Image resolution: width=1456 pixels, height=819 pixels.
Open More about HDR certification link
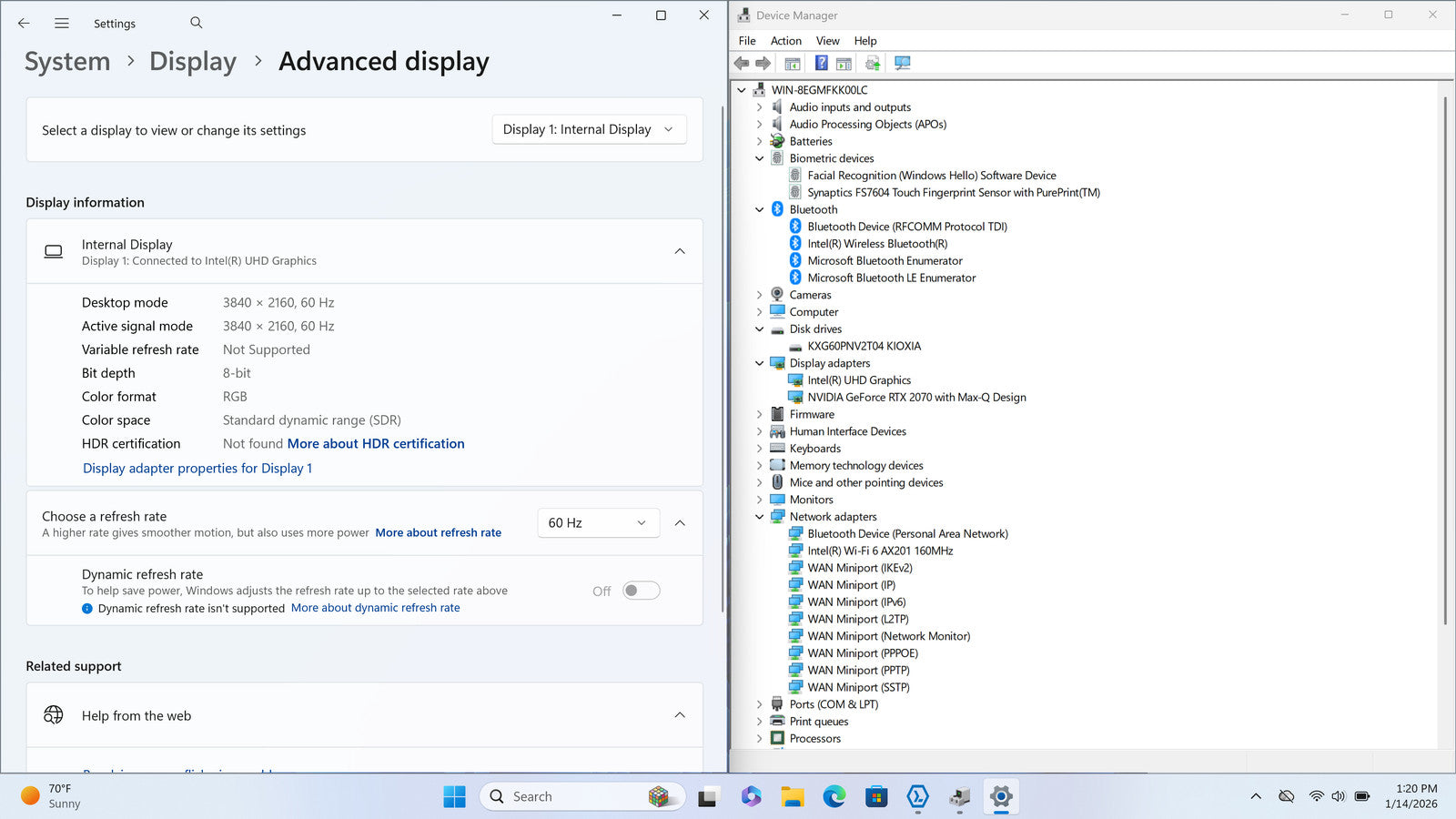tap(376, 443)
